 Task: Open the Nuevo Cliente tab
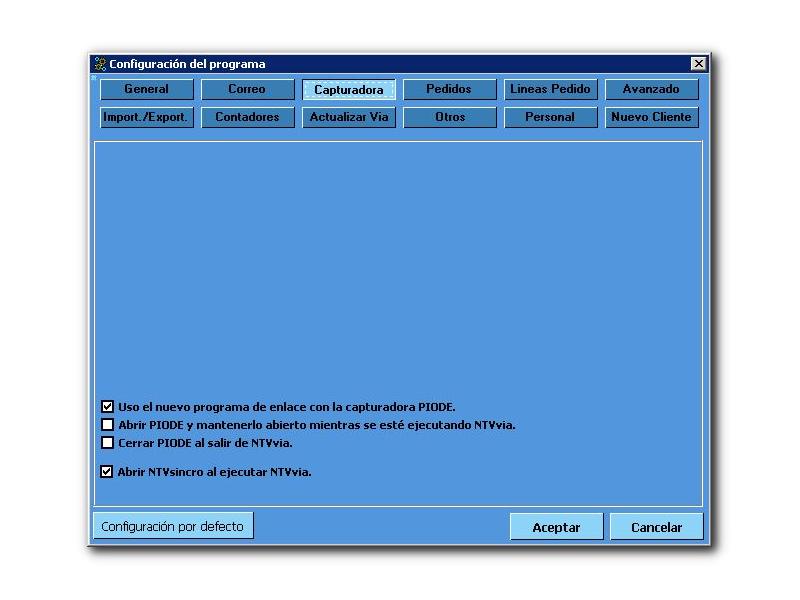click(x=652, y=117)
